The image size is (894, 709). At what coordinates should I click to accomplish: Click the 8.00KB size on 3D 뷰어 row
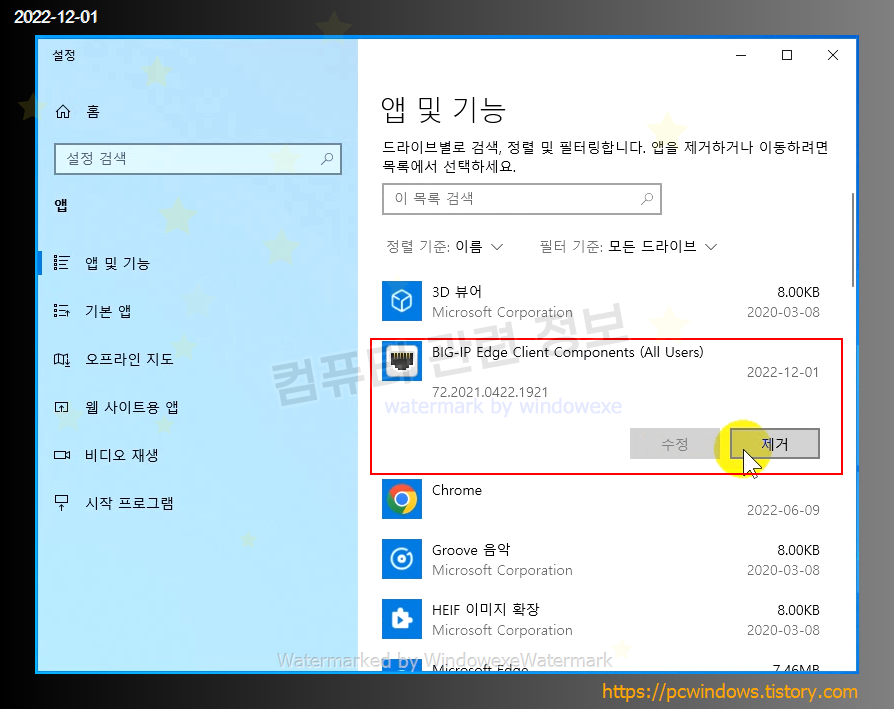click(798, 292)
